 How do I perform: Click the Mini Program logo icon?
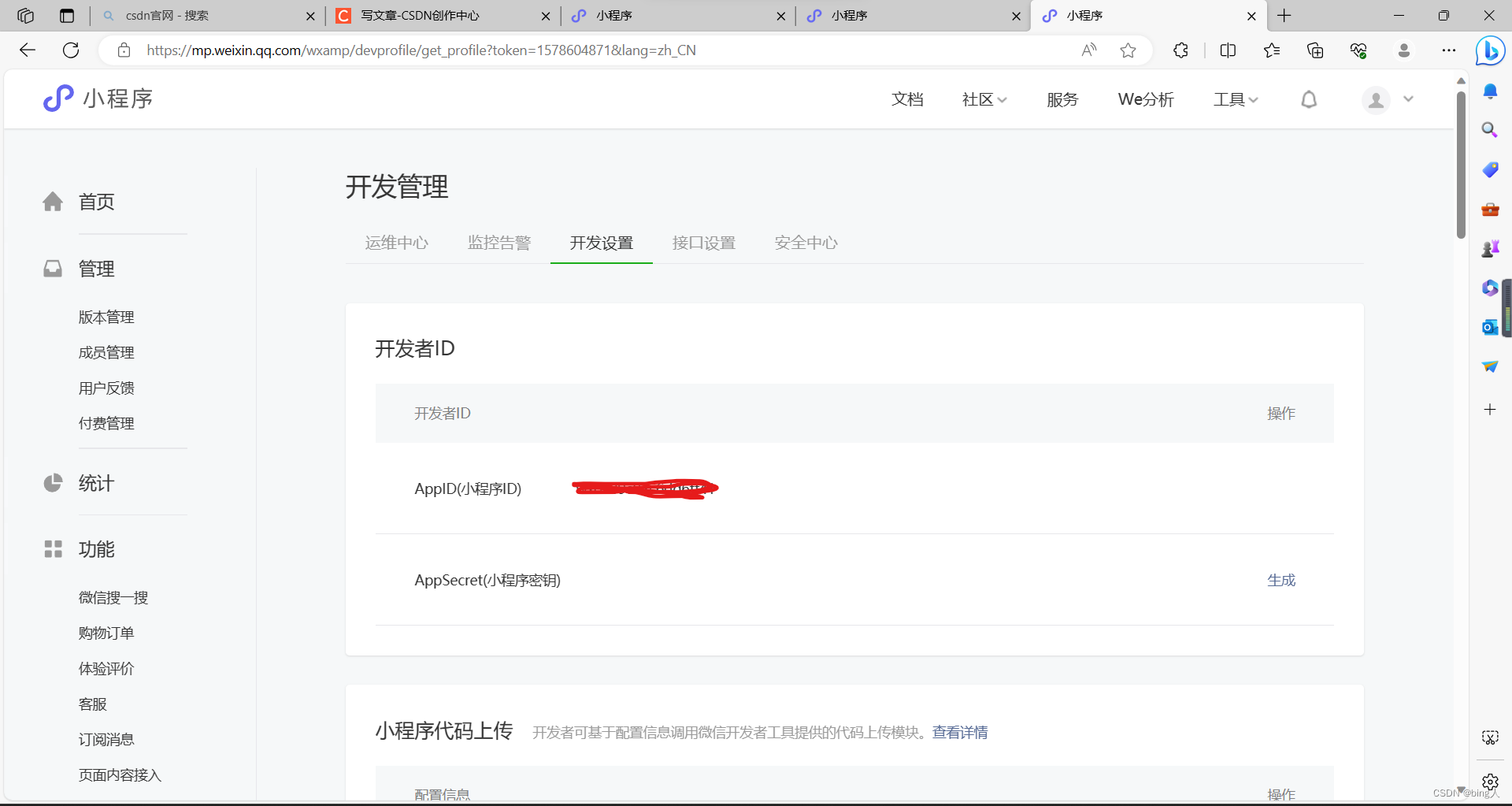[x=58, y=98]
